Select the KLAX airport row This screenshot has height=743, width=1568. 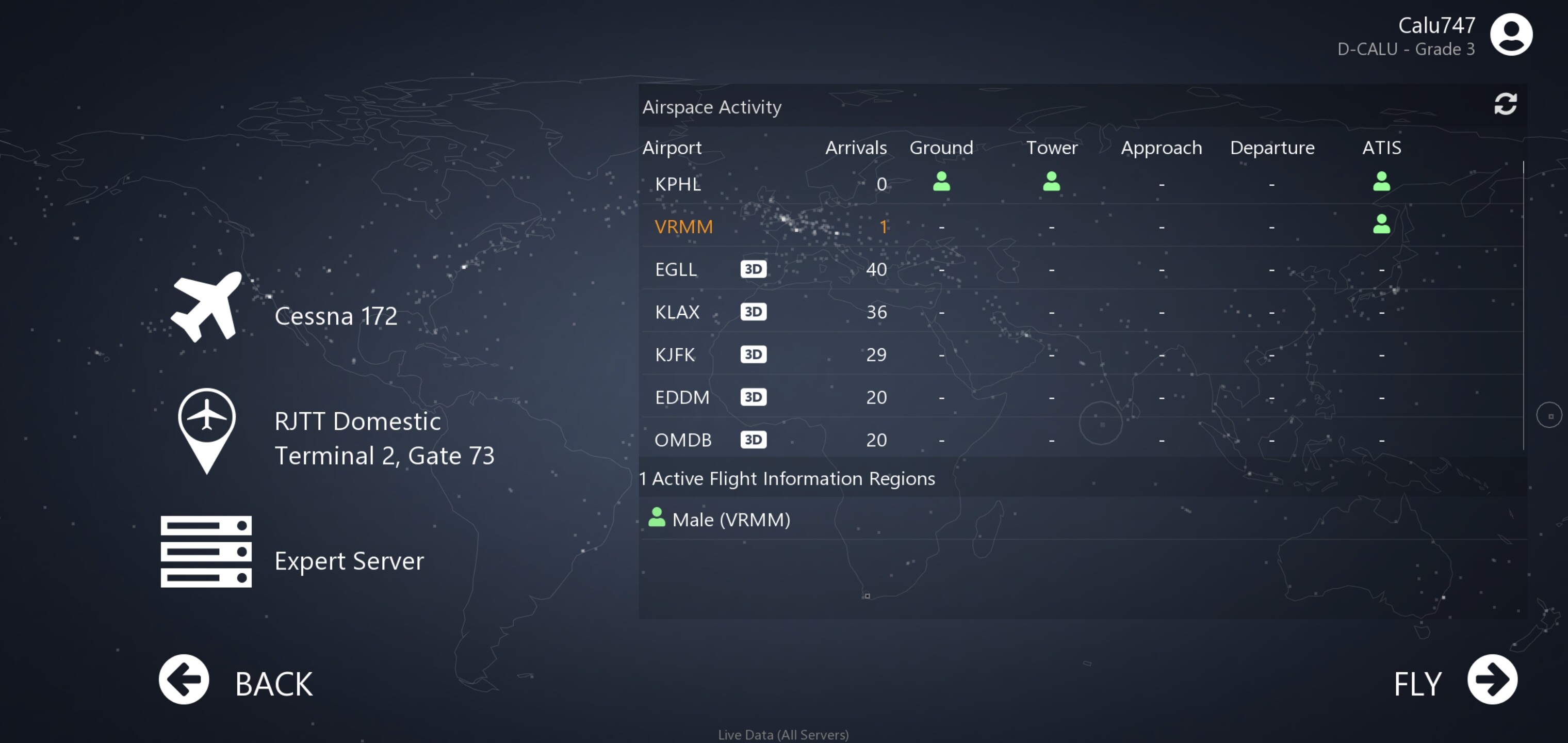click(677, 312)
